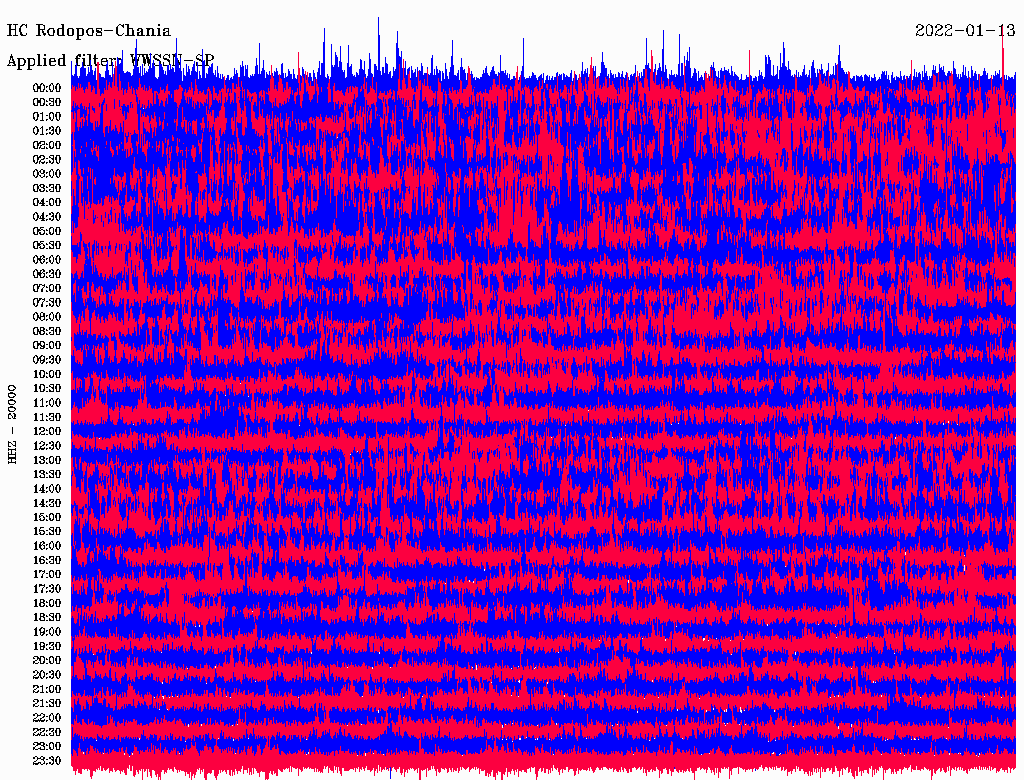Select the 10:30 time label
Screen dimensions: 1024x780
pyautogui.click(x=47, y=389)
